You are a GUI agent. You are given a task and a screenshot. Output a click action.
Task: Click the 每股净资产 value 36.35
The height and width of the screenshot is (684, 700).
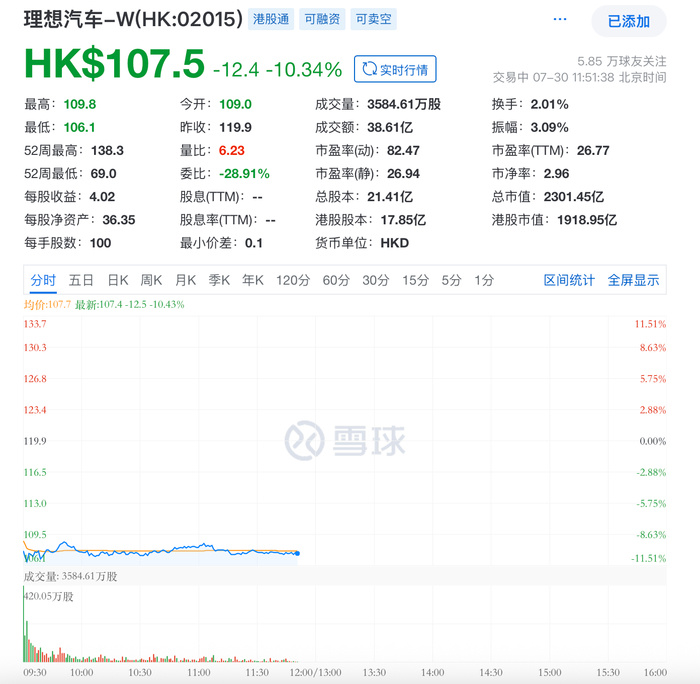(x=119, y=220)
